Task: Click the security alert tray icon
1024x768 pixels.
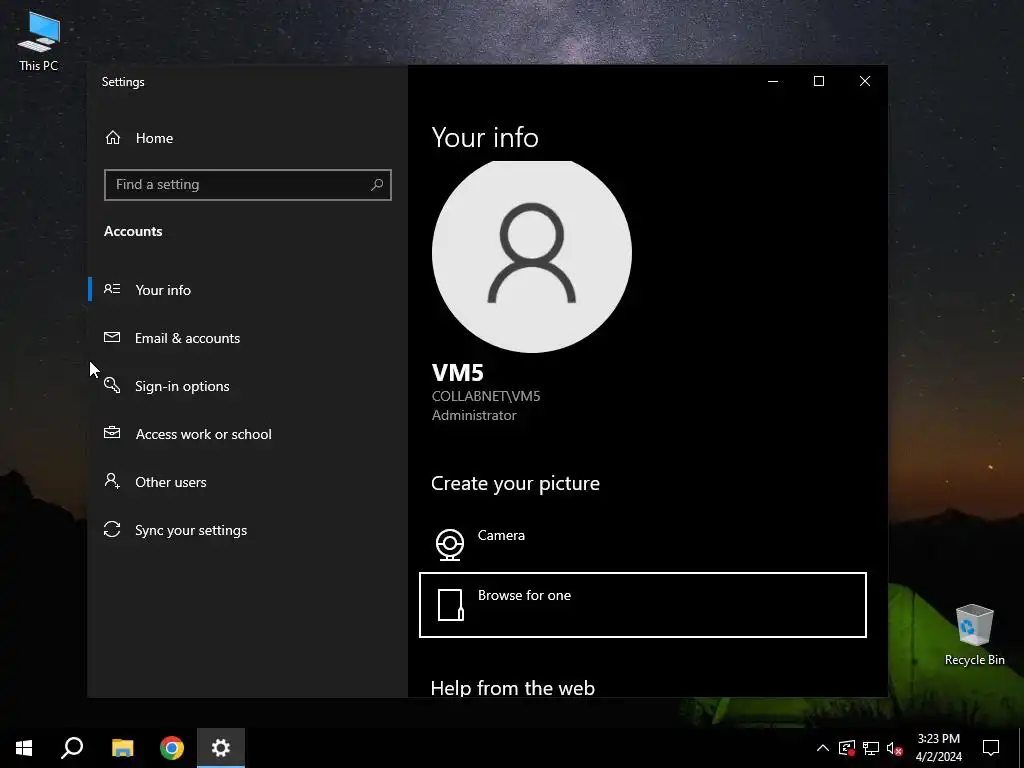Action: [847, 748]
